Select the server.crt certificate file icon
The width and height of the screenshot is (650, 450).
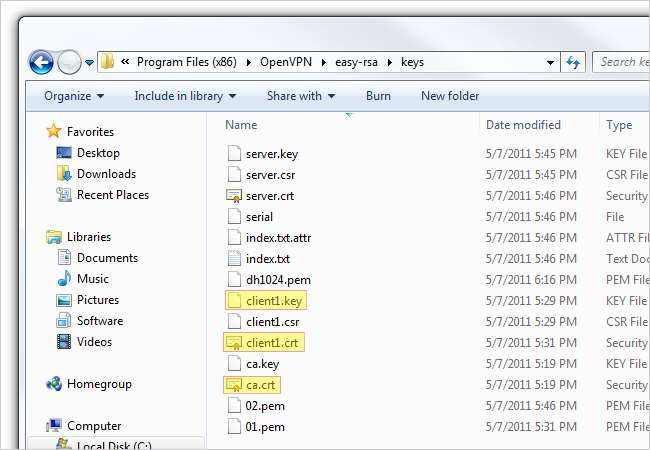[234, 196]
